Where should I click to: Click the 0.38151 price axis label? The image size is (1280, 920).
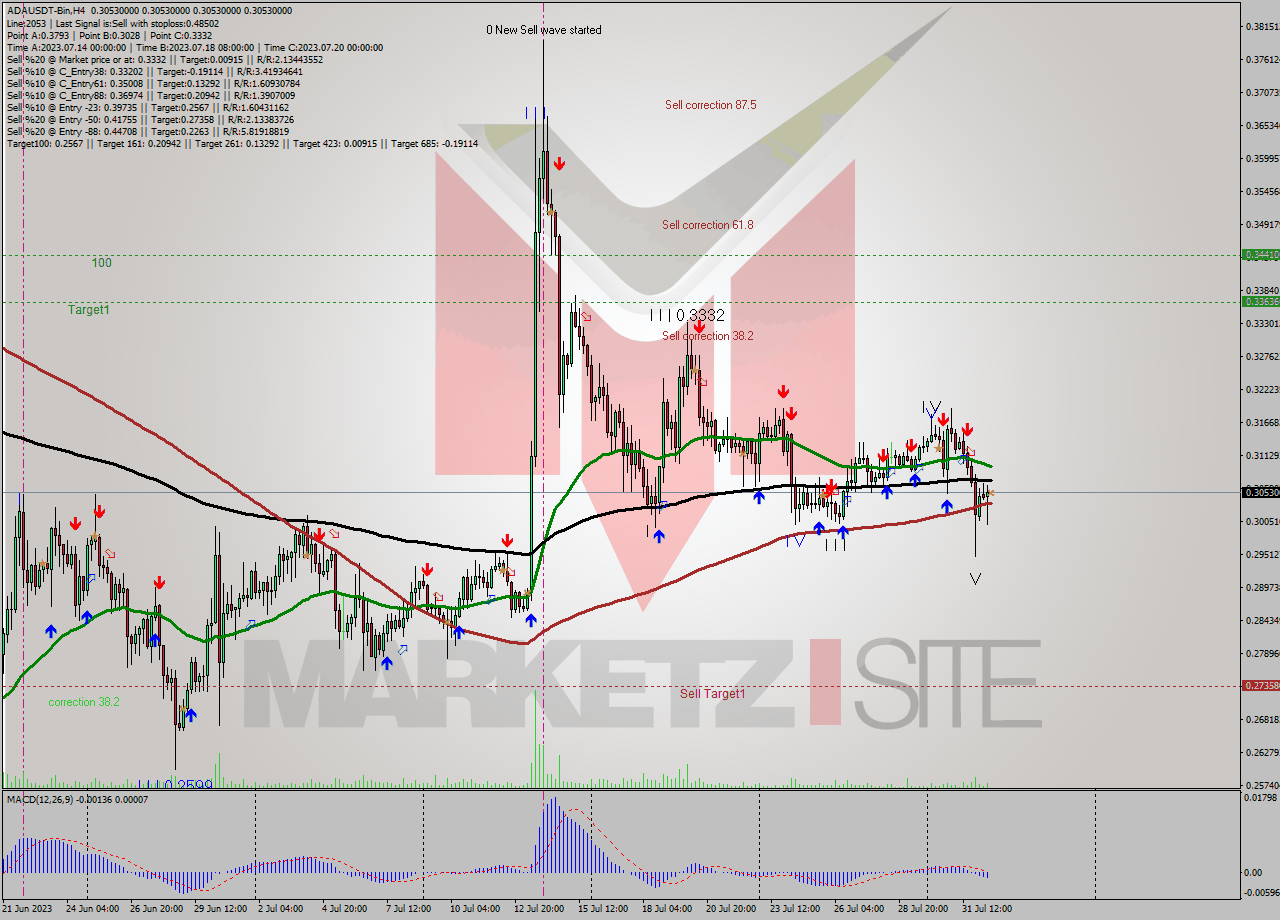(x=1262, y=26)
